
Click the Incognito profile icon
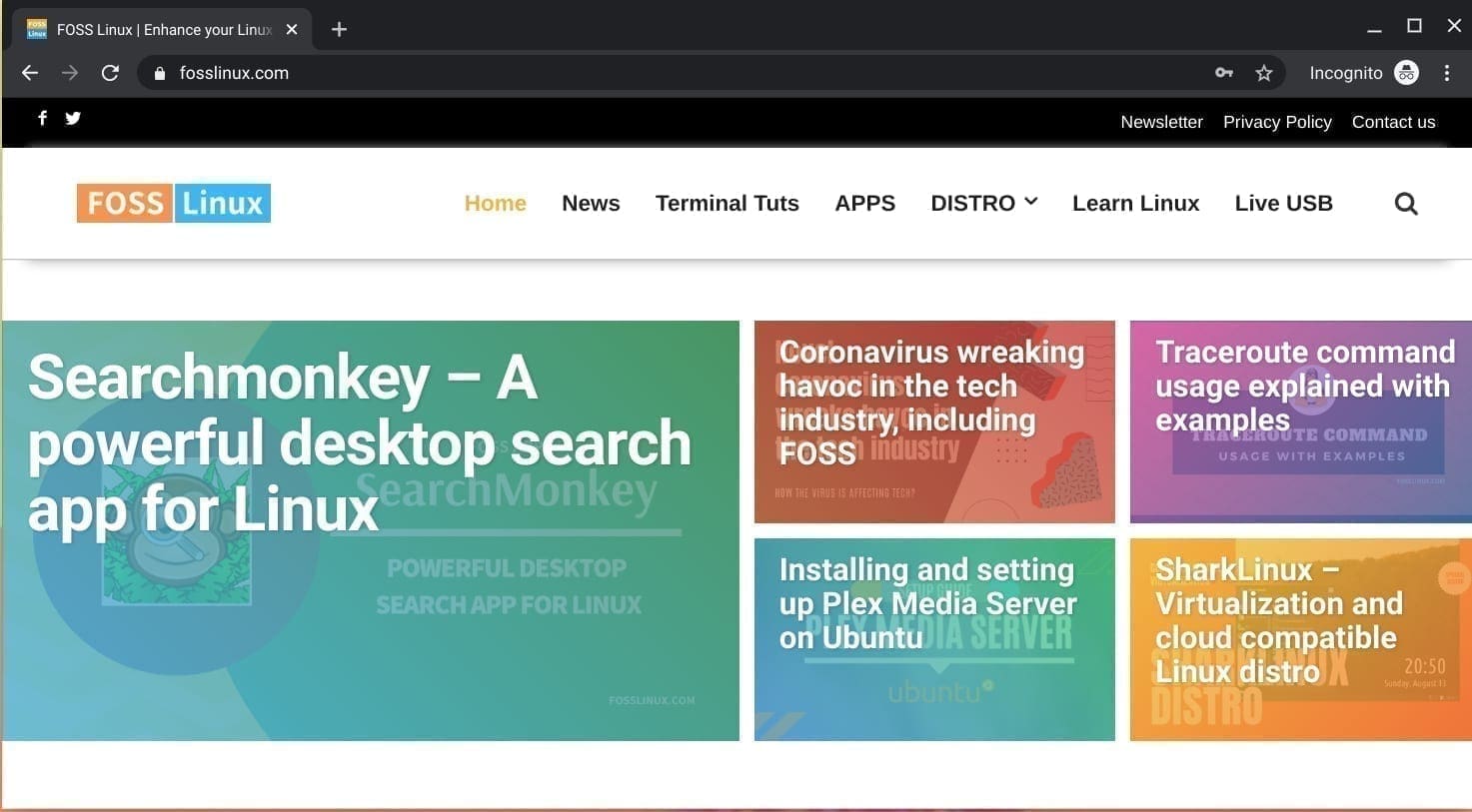[1406, 73]
